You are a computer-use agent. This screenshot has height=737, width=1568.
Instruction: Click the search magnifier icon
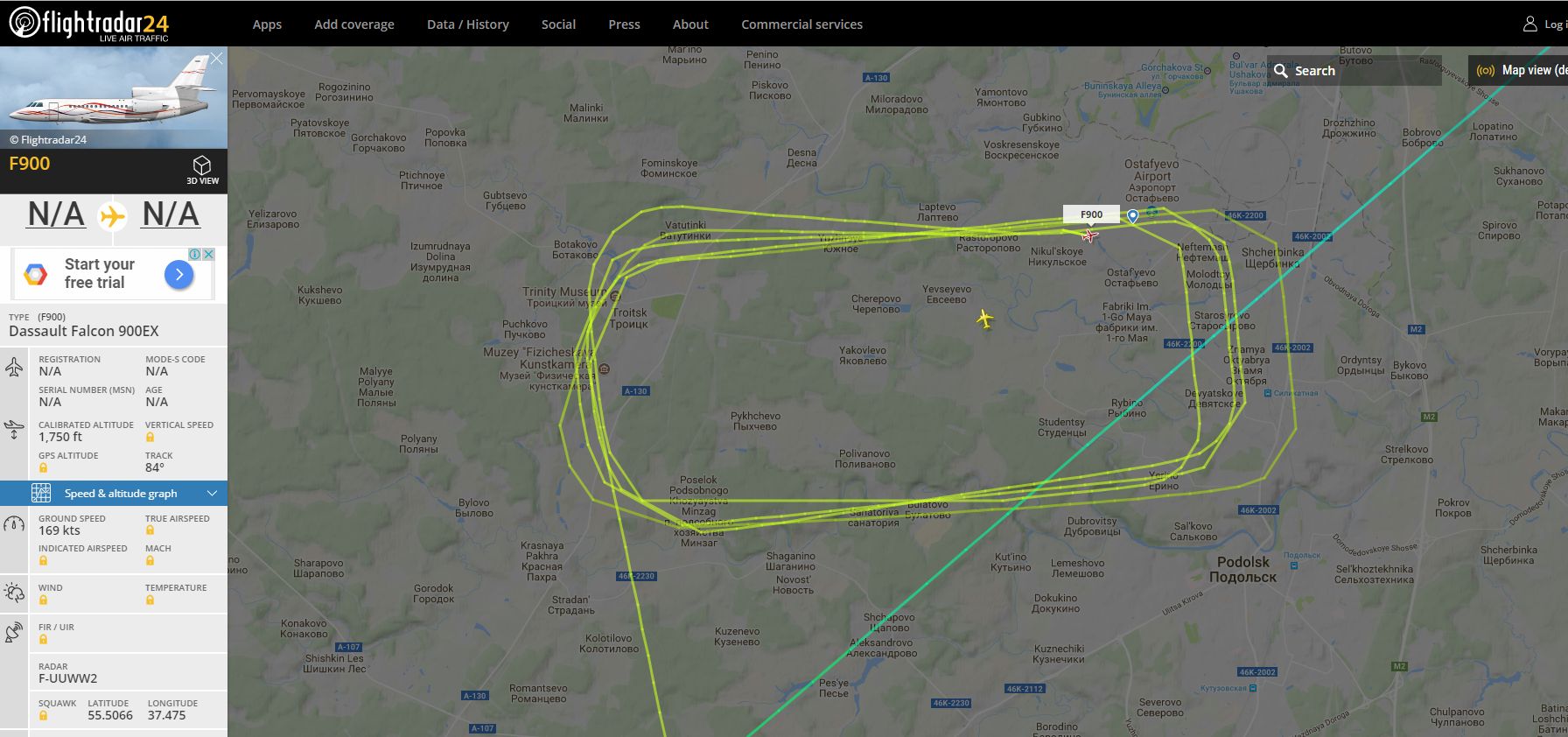pyautogui.click(x=1281, y=71)
